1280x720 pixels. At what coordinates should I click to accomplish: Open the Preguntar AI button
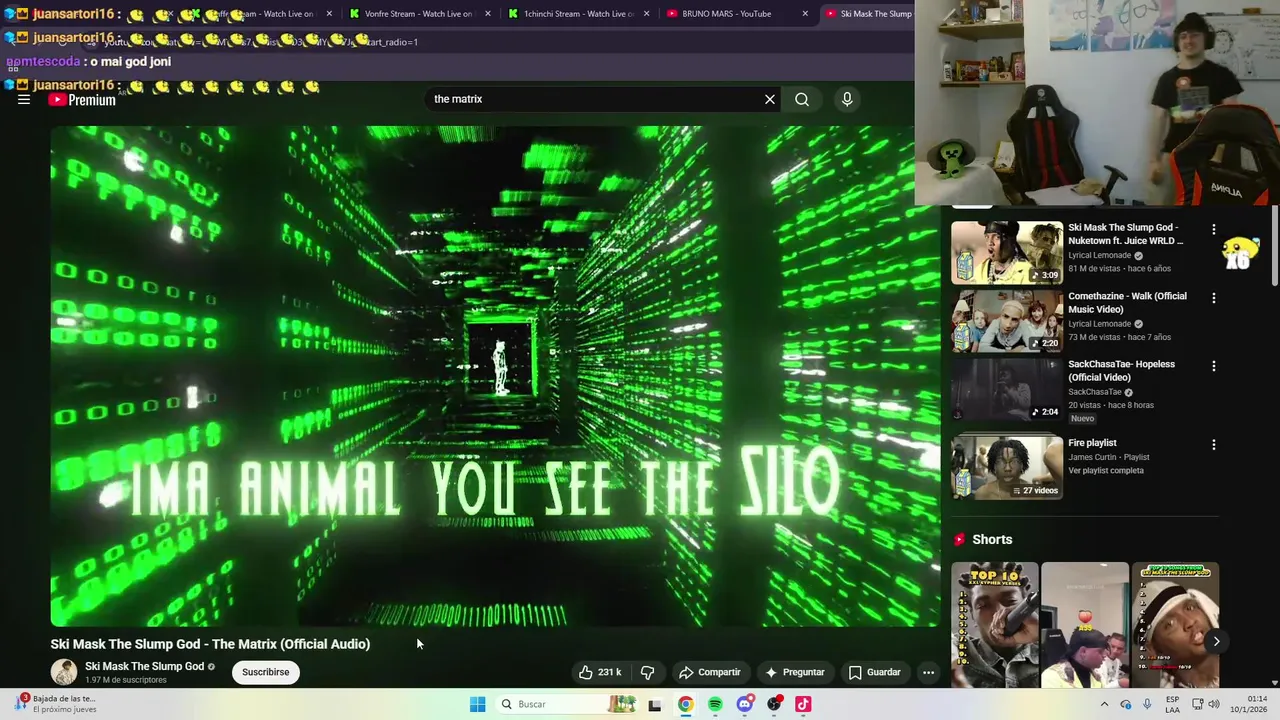point(795,672)
